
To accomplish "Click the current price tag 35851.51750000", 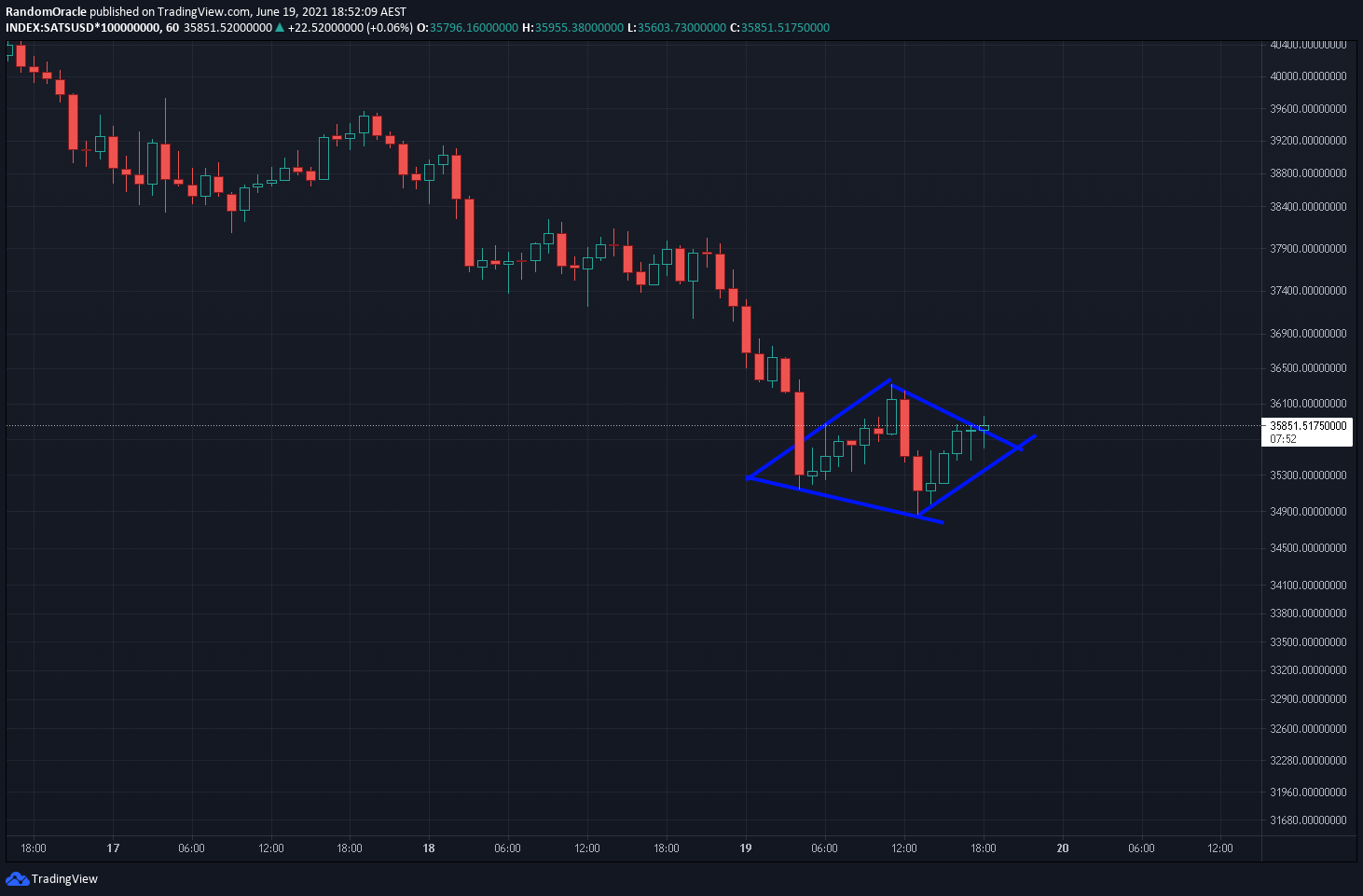I will (x=1308, y=425).
